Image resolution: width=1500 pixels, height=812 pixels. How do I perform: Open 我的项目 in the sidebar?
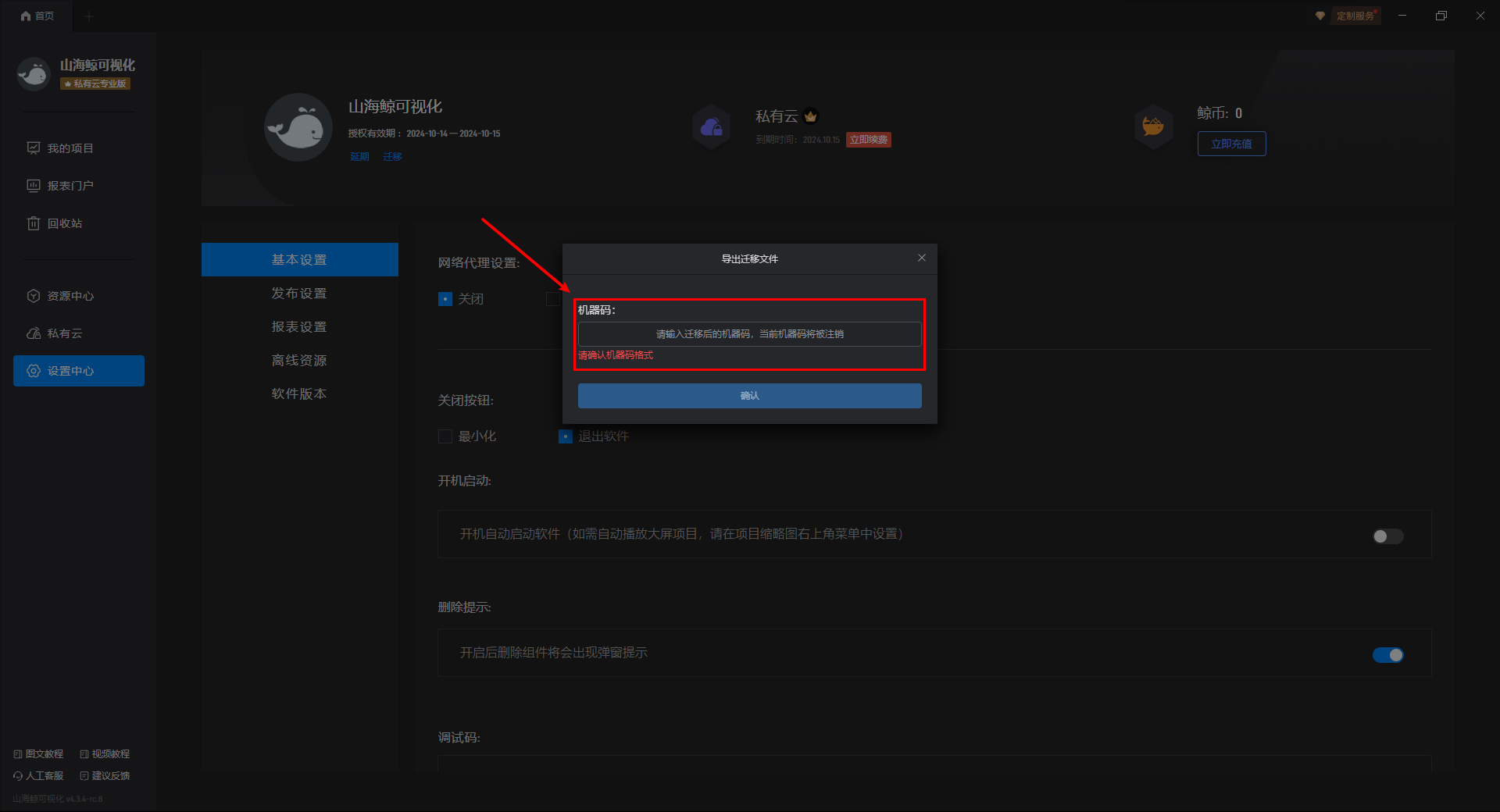pos(70,148)
